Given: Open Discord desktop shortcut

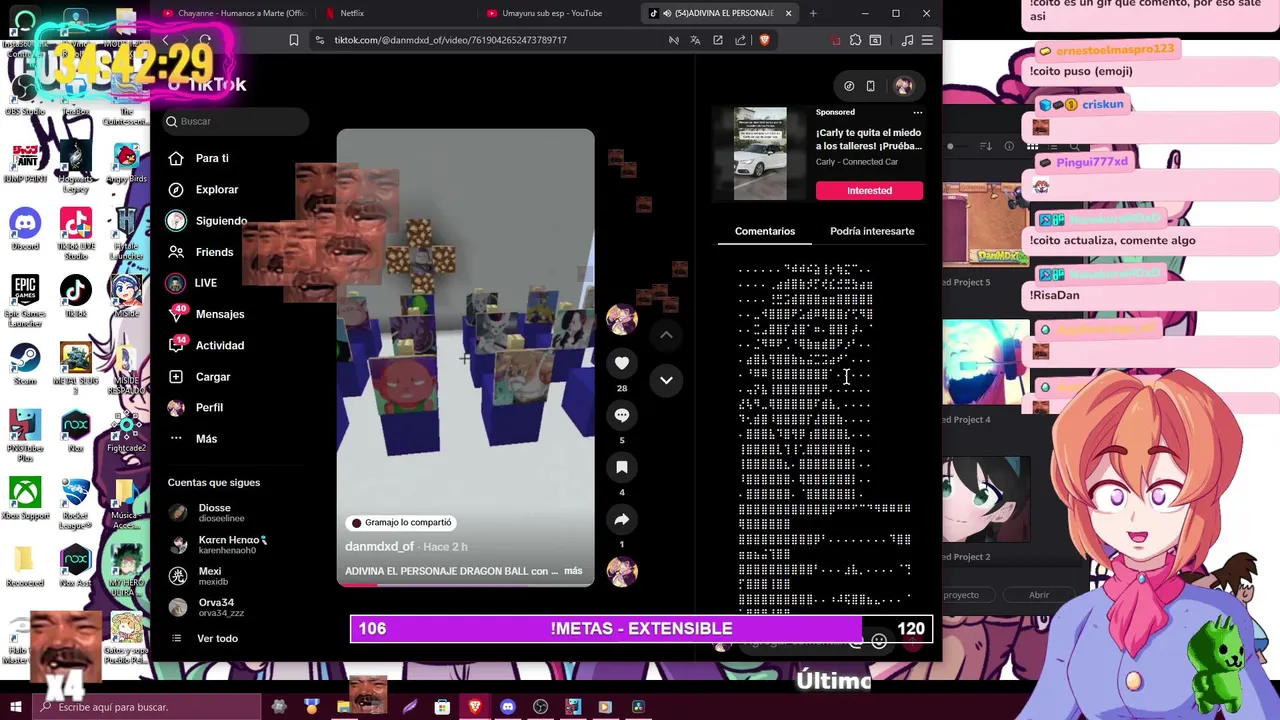Looking at the screenshot, I should [x=25, y=229].
